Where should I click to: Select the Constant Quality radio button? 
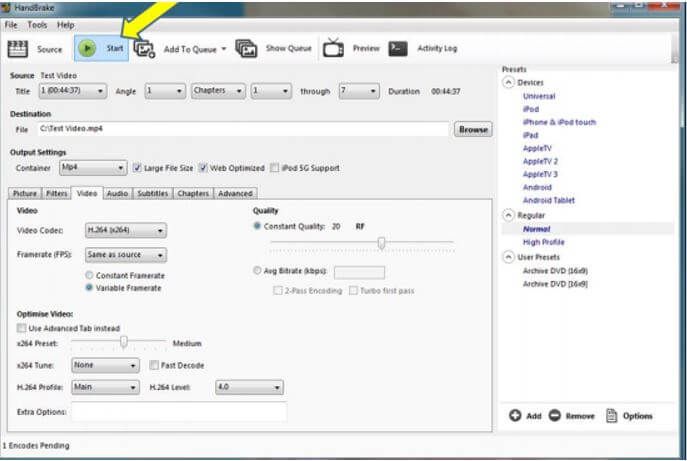(x=257, y=226)
